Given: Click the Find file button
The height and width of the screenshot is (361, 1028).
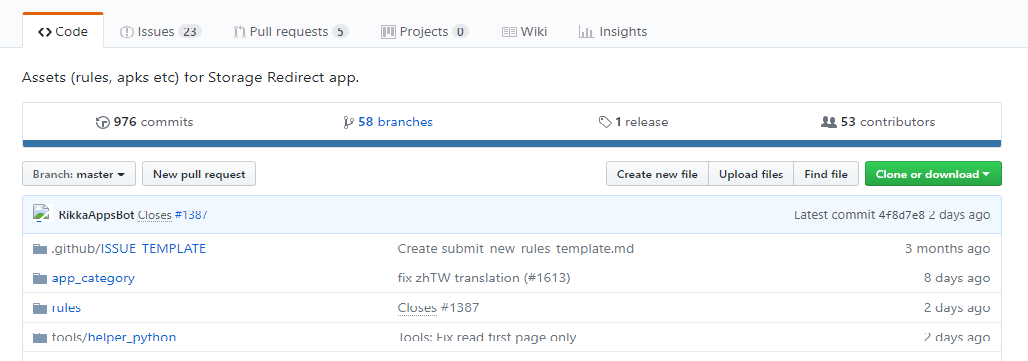Looking at the screenshot, I should coord(826,174).
